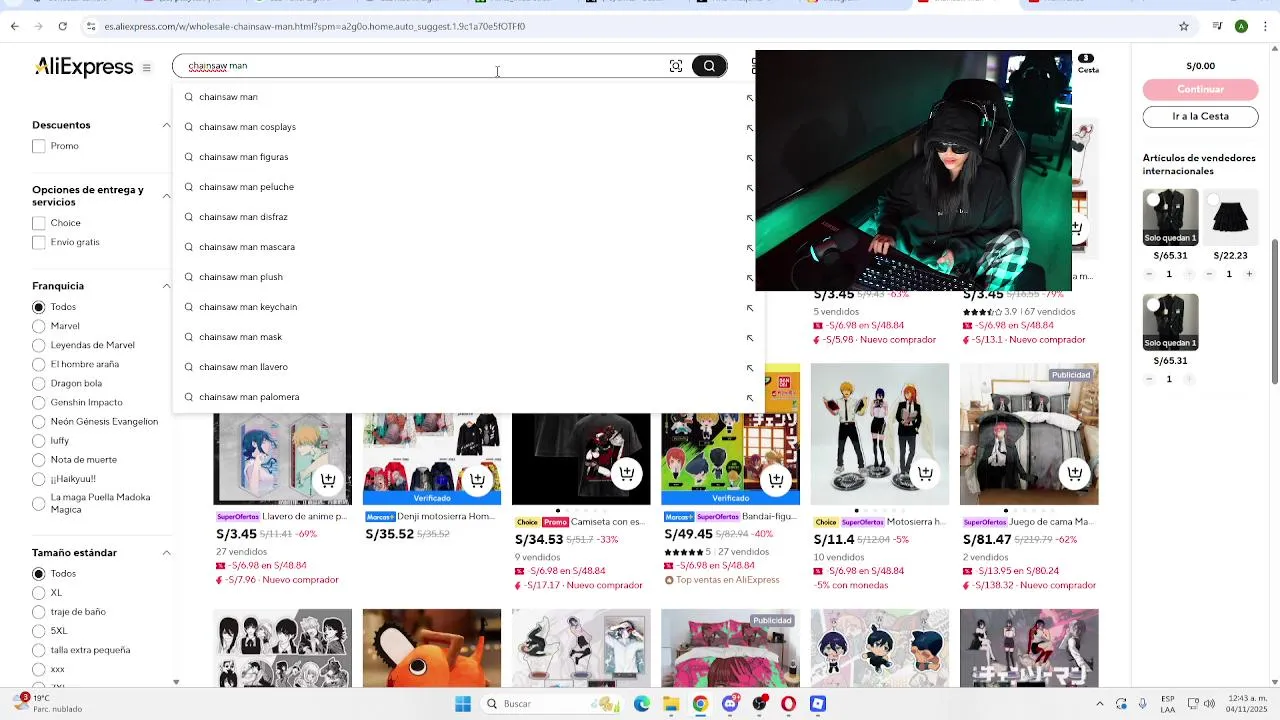
Task: Click the browser address bar URL
Action: pos(314,26)
